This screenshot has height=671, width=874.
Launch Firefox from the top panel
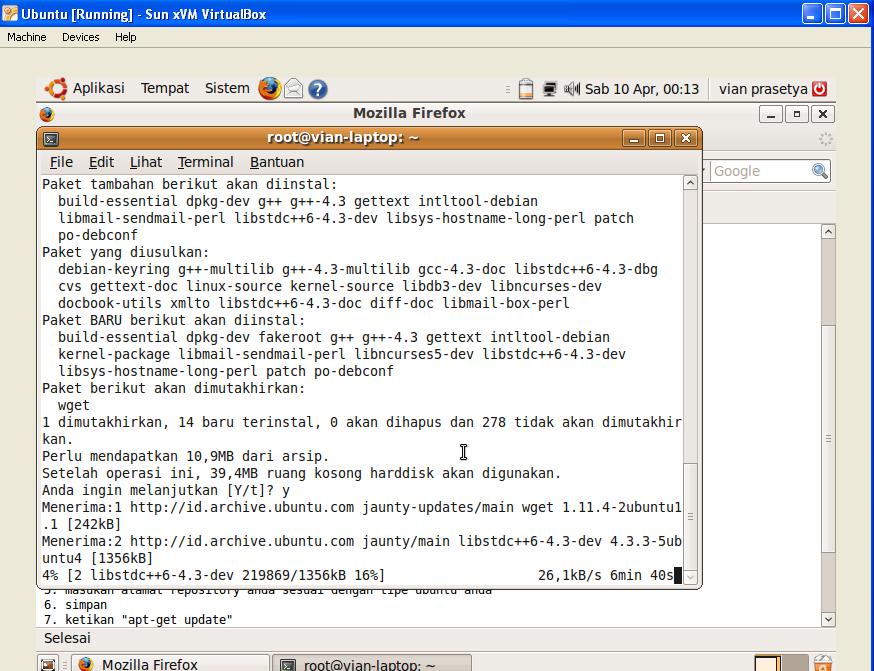pos(269,89)
